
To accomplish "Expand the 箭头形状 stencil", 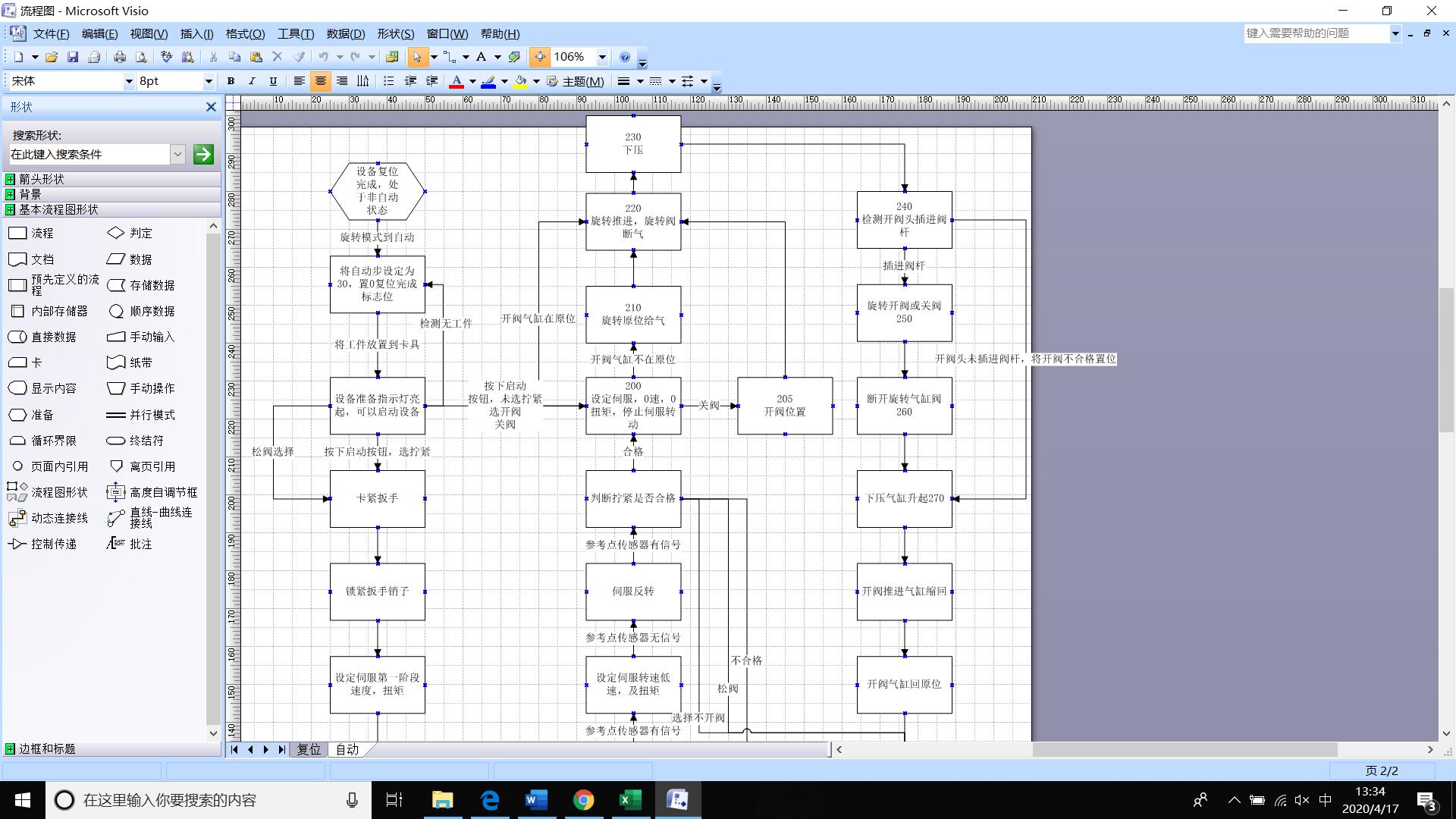I will 42,179.
